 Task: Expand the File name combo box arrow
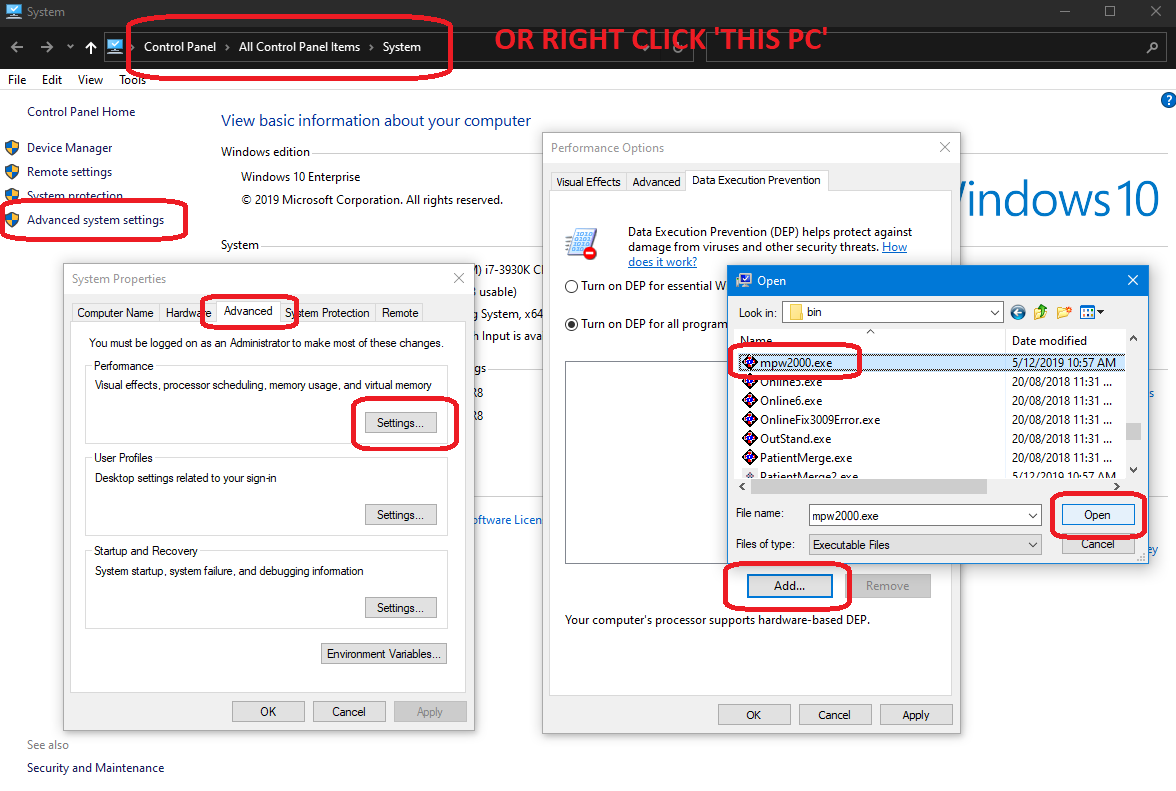tap(1033, 516)
